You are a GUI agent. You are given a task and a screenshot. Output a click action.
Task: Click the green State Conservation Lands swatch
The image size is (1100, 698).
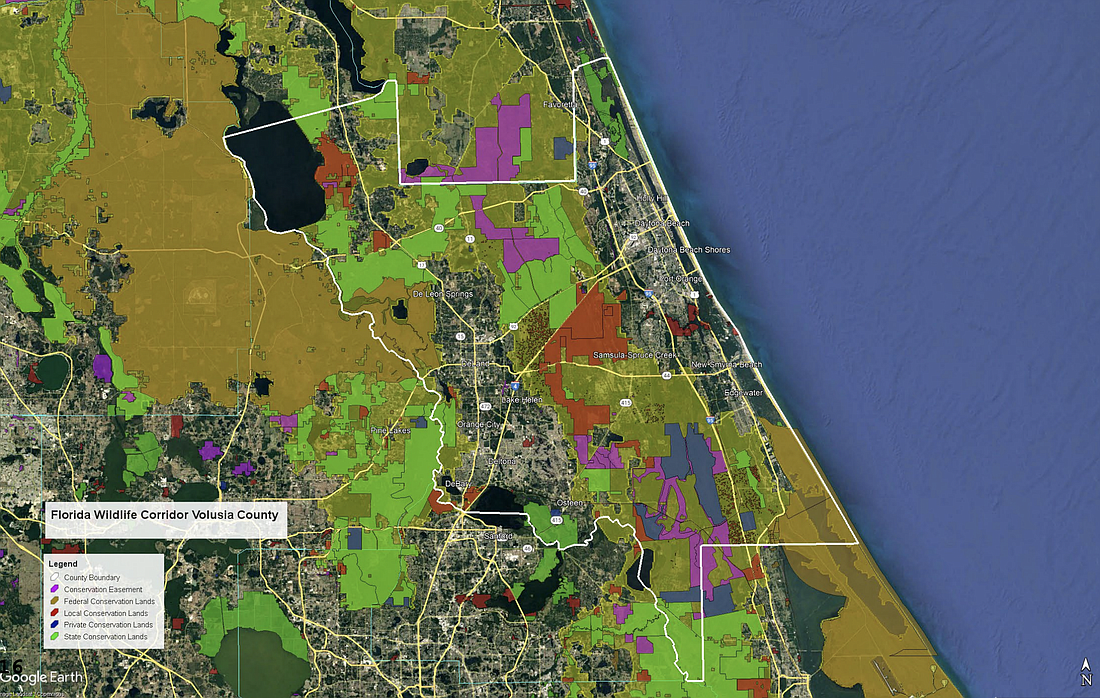[x=56, y=637]
